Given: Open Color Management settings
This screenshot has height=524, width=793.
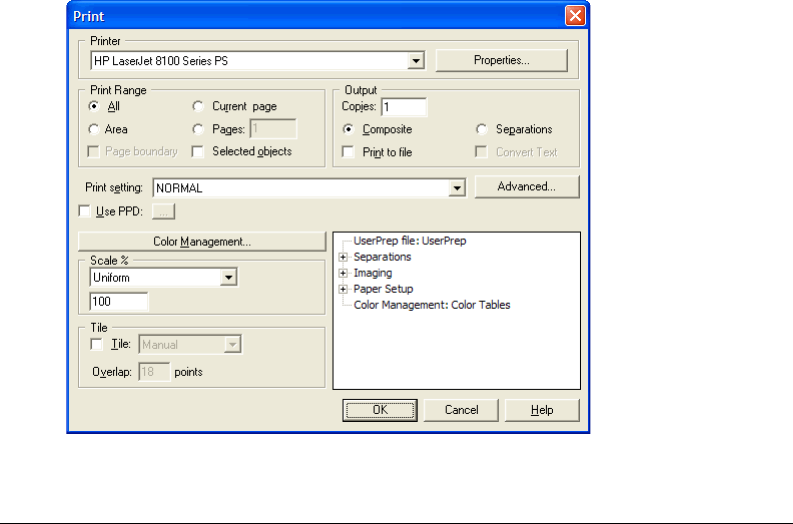Looking at the screenshot, I should (x=202, y=242).
